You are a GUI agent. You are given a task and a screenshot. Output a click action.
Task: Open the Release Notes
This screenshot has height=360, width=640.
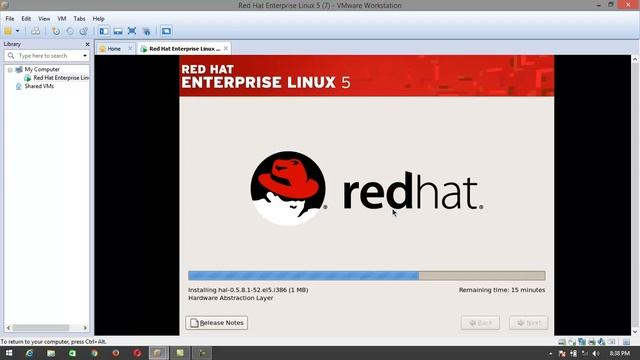point(217,323)
